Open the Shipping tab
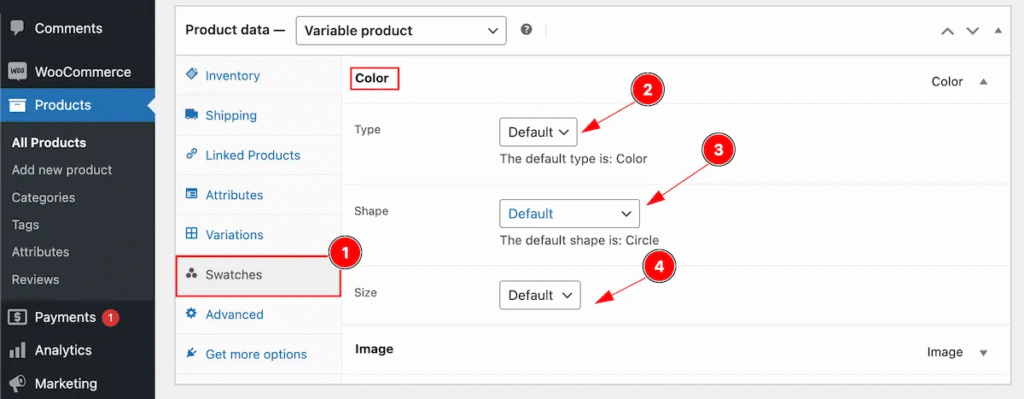 259,116
